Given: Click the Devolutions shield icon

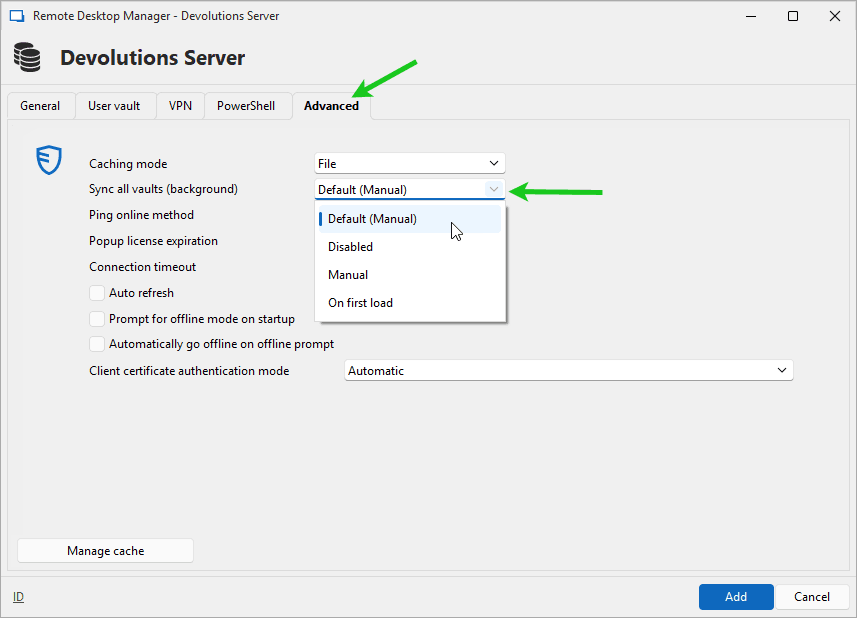Looking at the screenshot, I should pyautogui.click(x=48, y=160).
